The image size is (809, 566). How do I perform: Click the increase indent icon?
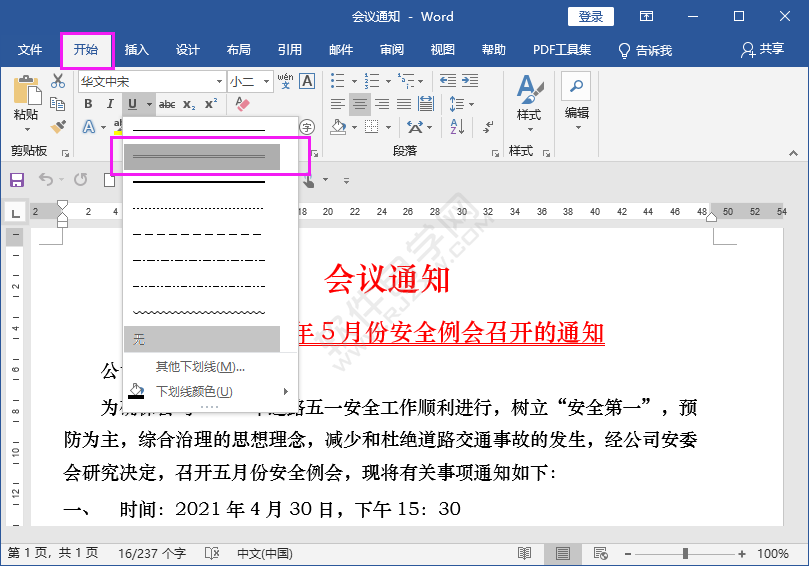470,80
